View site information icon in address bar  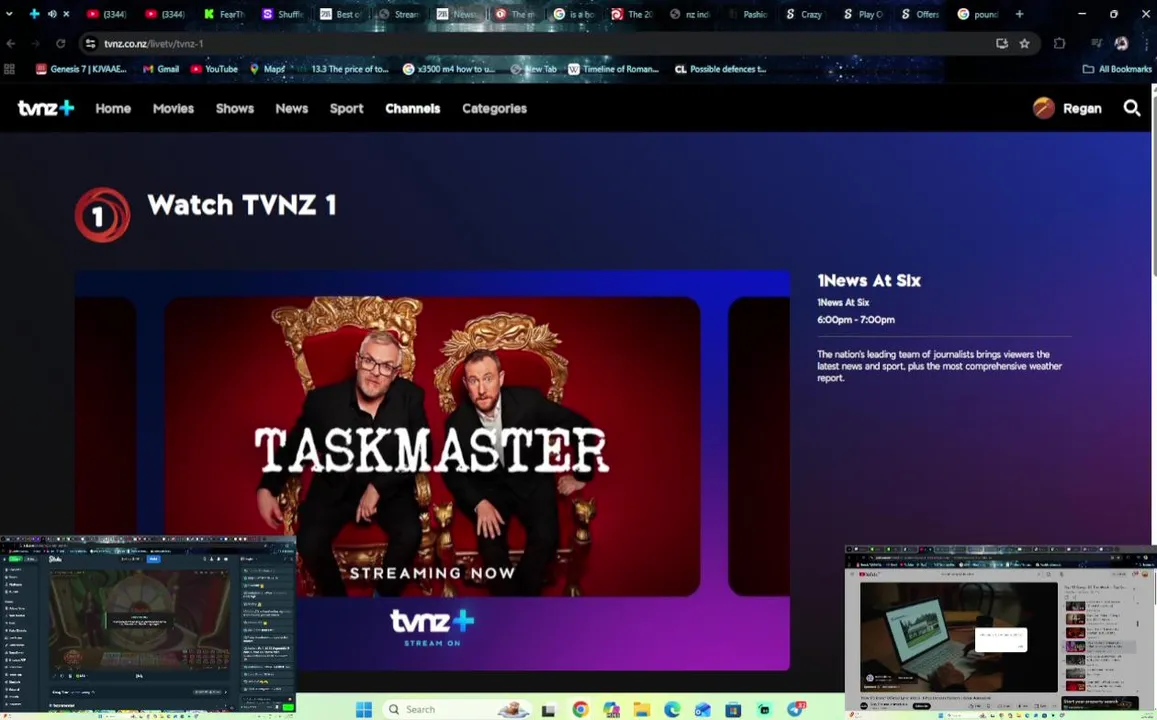point(90,44)
